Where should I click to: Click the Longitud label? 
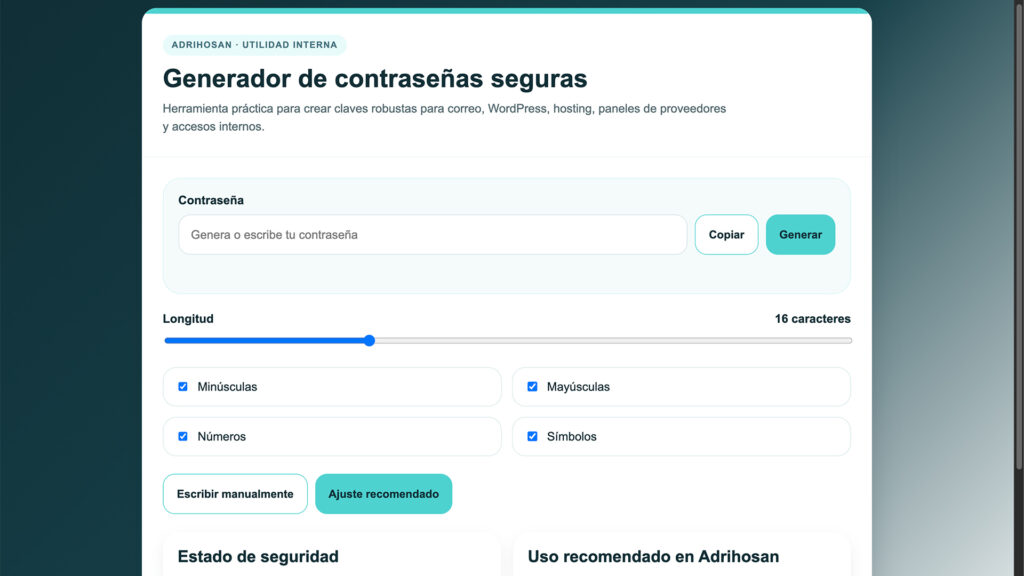coord(189,318)
